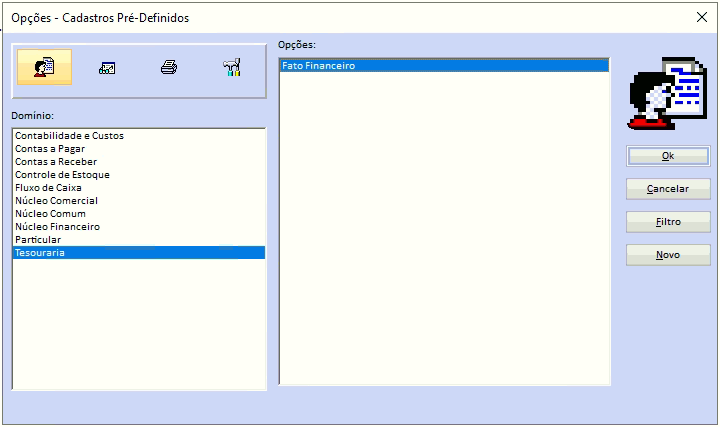Open the chart reports icon tab

coord(107,68)
